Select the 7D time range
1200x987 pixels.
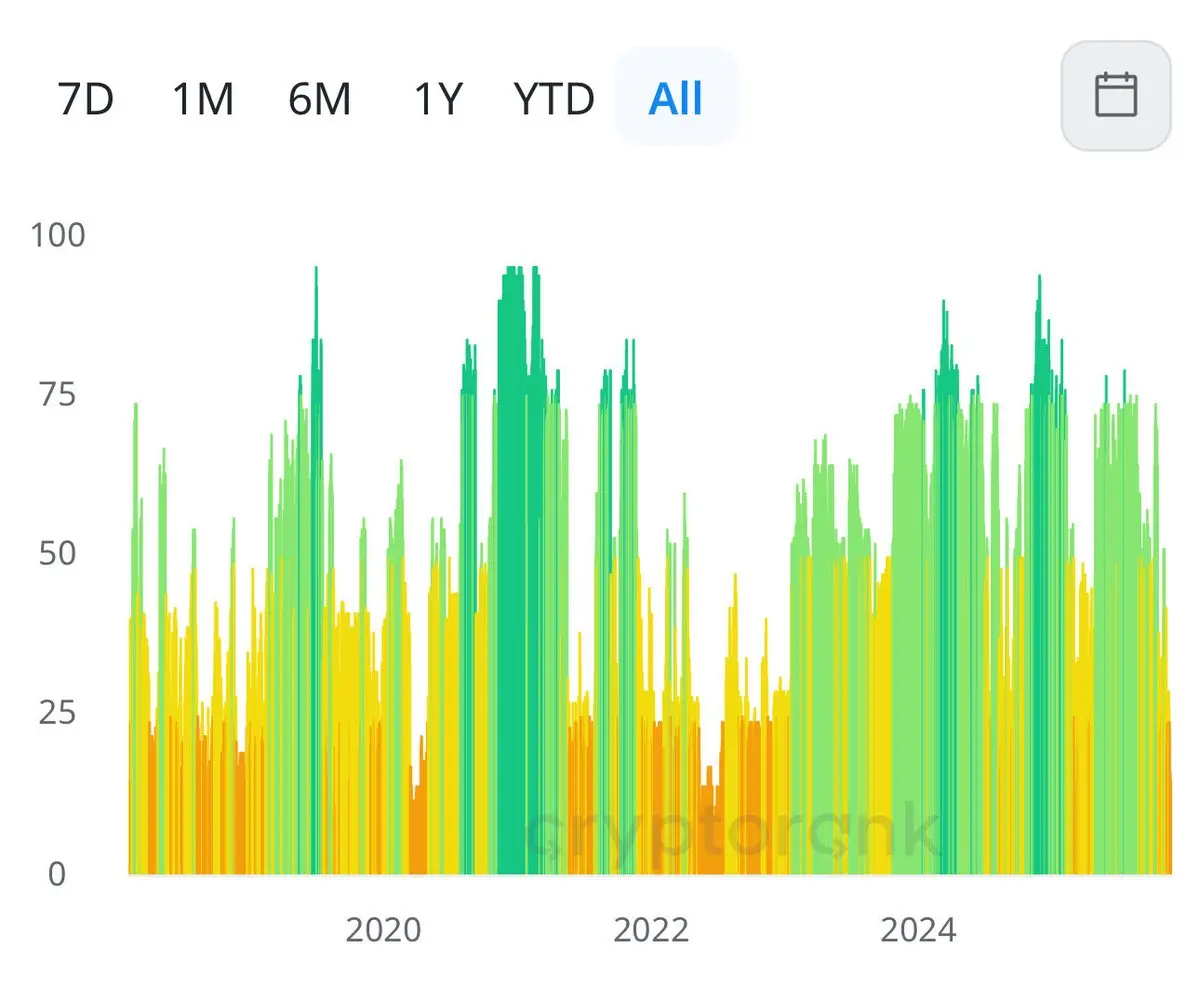click(x=86, y=99)
